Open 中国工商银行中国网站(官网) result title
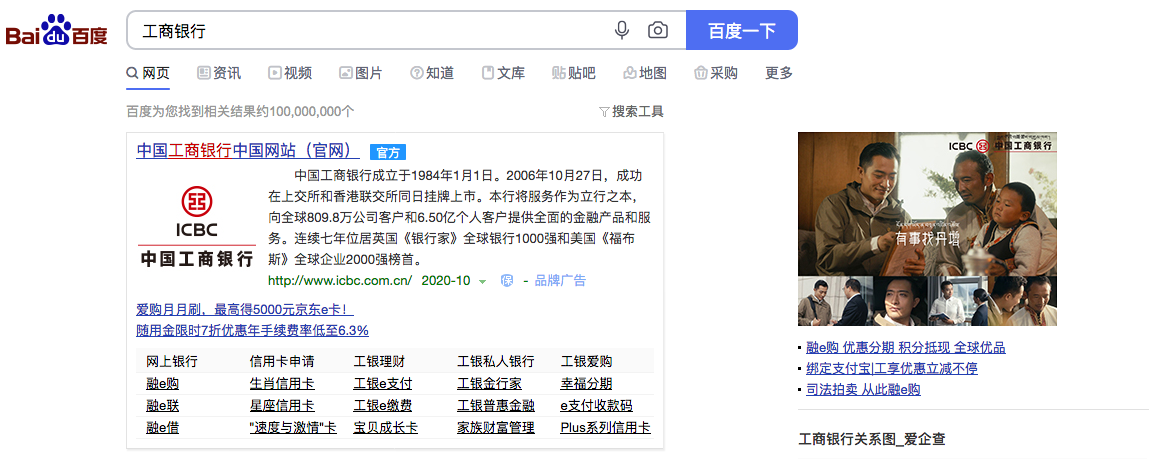 point(248,151)
